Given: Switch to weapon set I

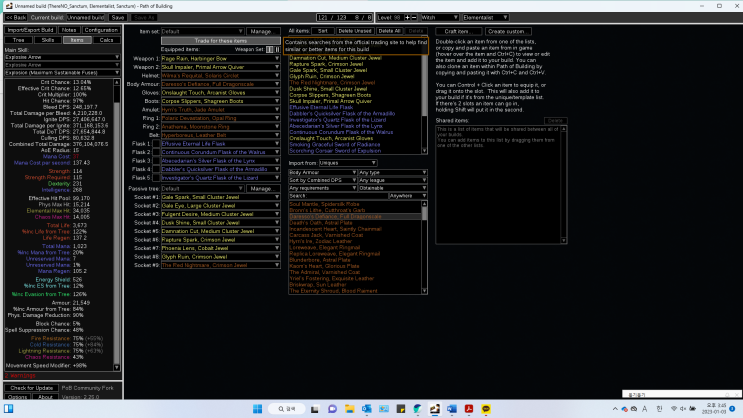Looking at the screenshot, I should (269, 49).
